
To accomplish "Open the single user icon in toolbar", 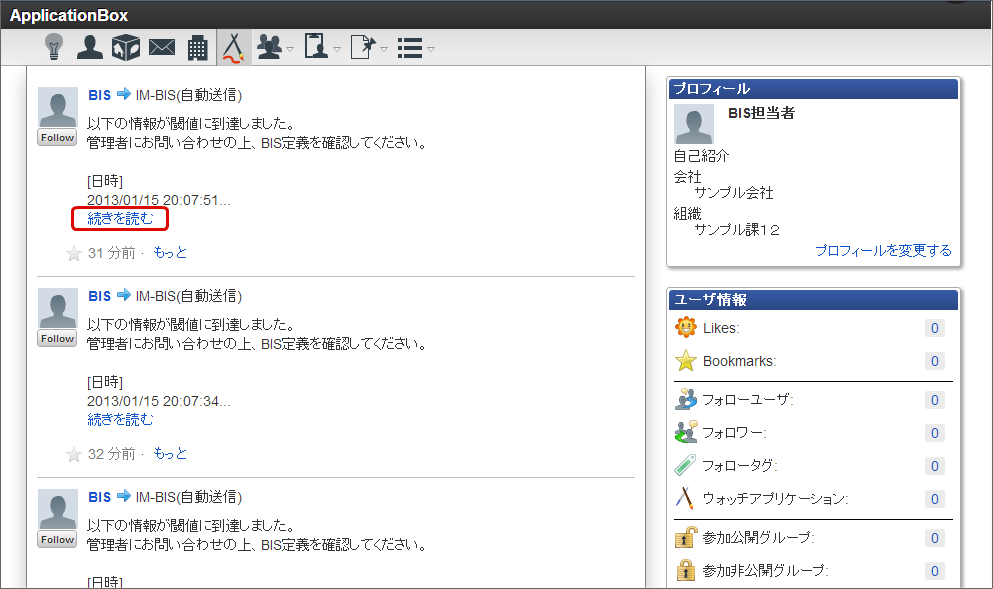I will [x=90, y=47].
